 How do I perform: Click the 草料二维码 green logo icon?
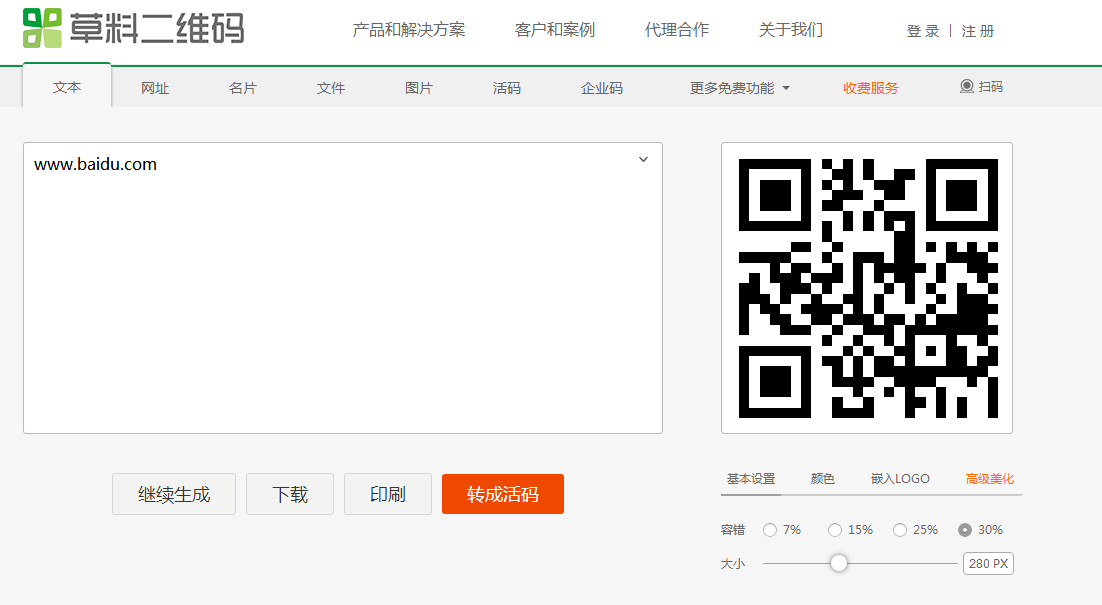42,28
